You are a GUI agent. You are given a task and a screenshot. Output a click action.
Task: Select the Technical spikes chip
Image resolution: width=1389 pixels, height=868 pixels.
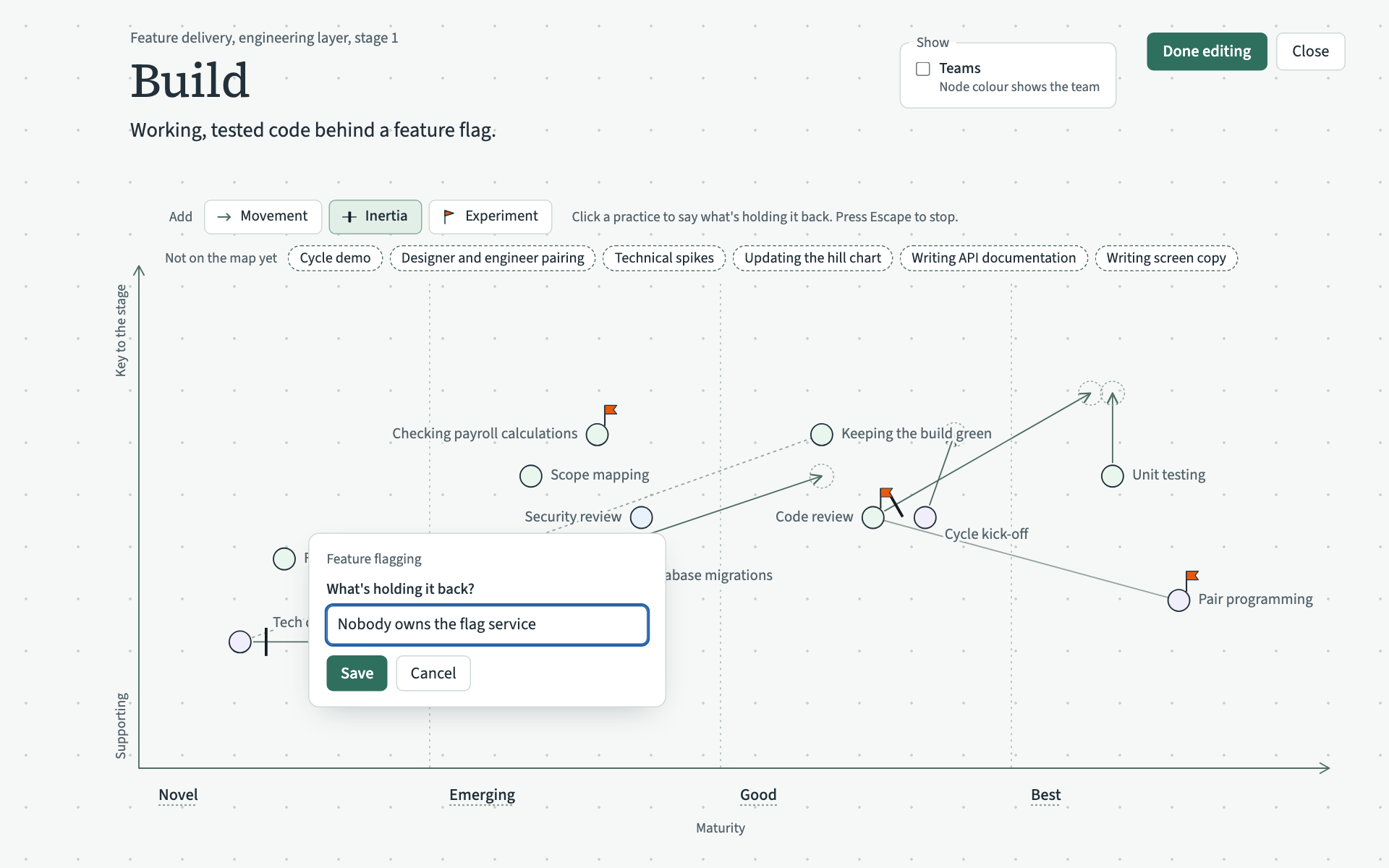pos(664,258)
